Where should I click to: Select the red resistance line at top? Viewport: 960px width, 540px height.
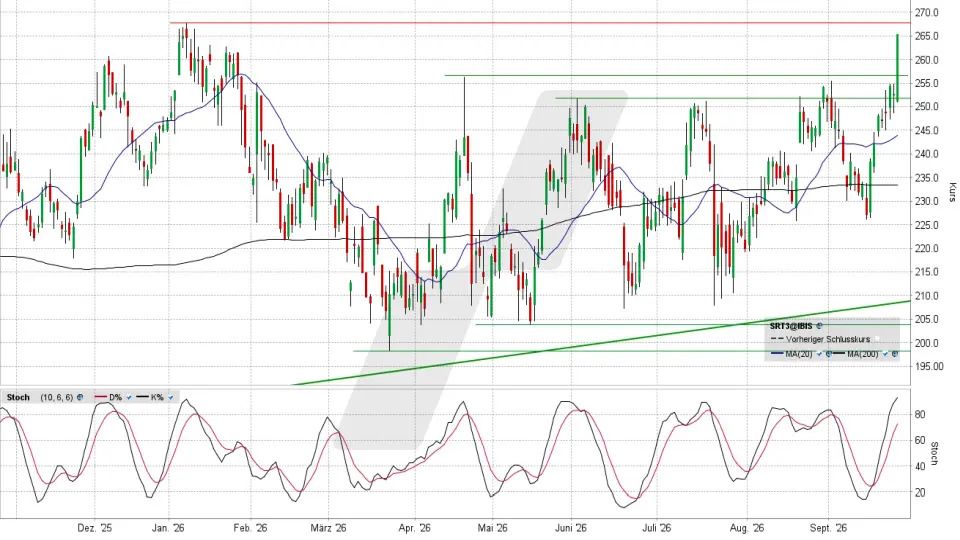click(539, 23)
